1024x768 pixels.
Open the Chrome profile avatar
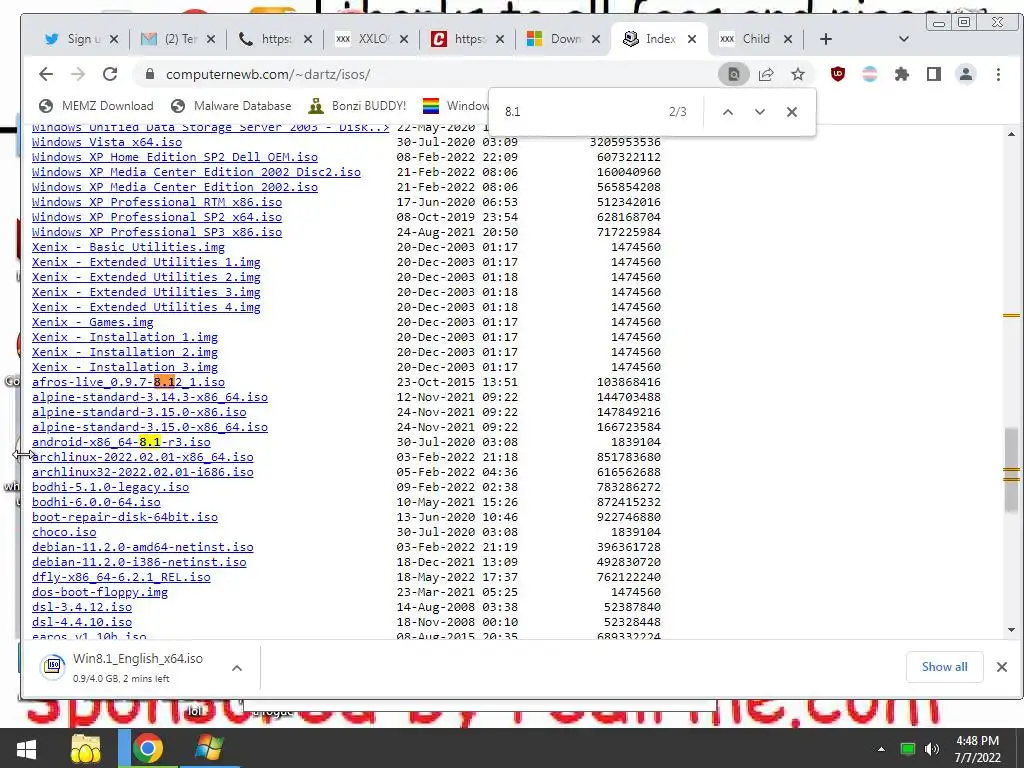(966, 74)
